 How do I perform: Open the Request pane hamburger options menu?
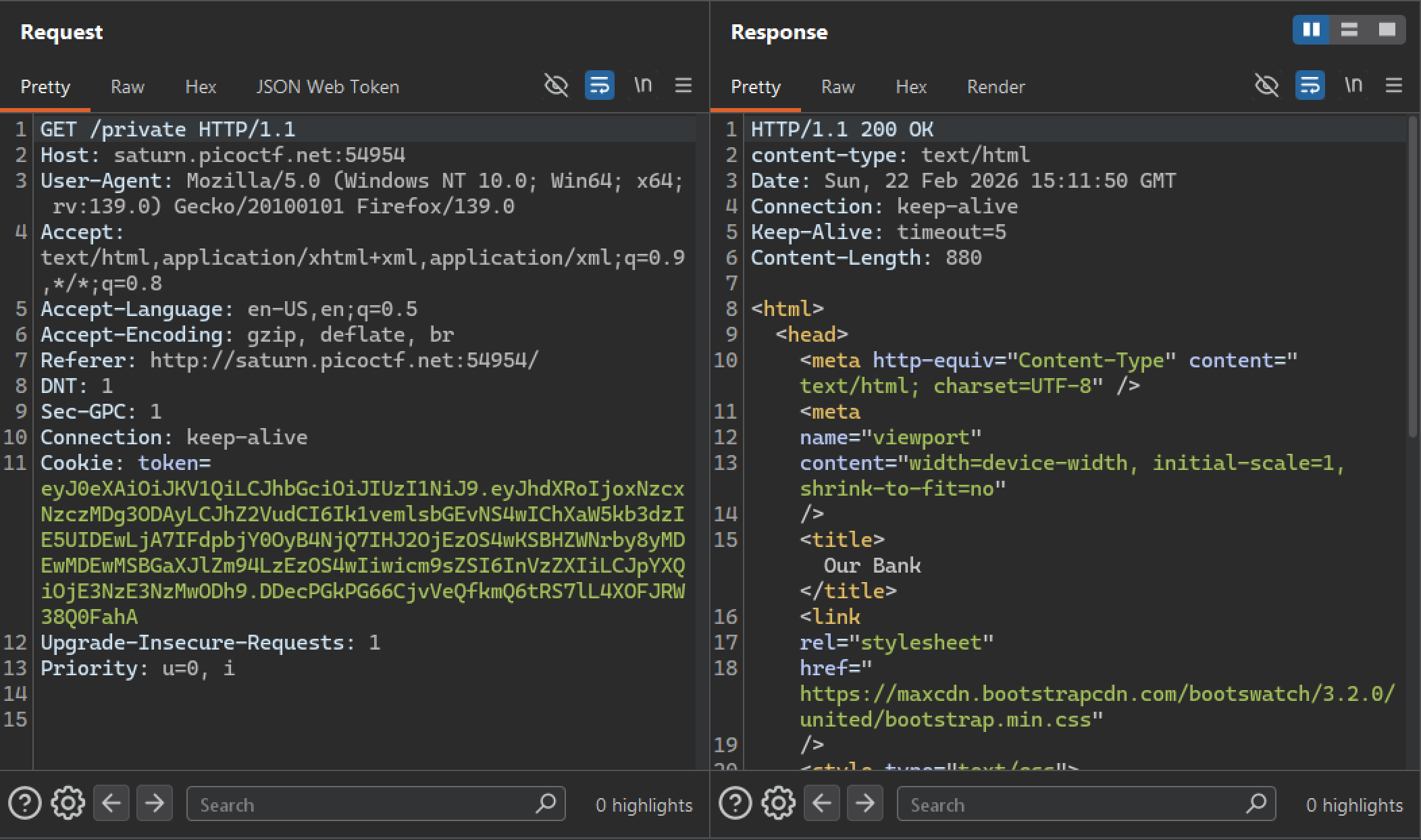point(683,86)
